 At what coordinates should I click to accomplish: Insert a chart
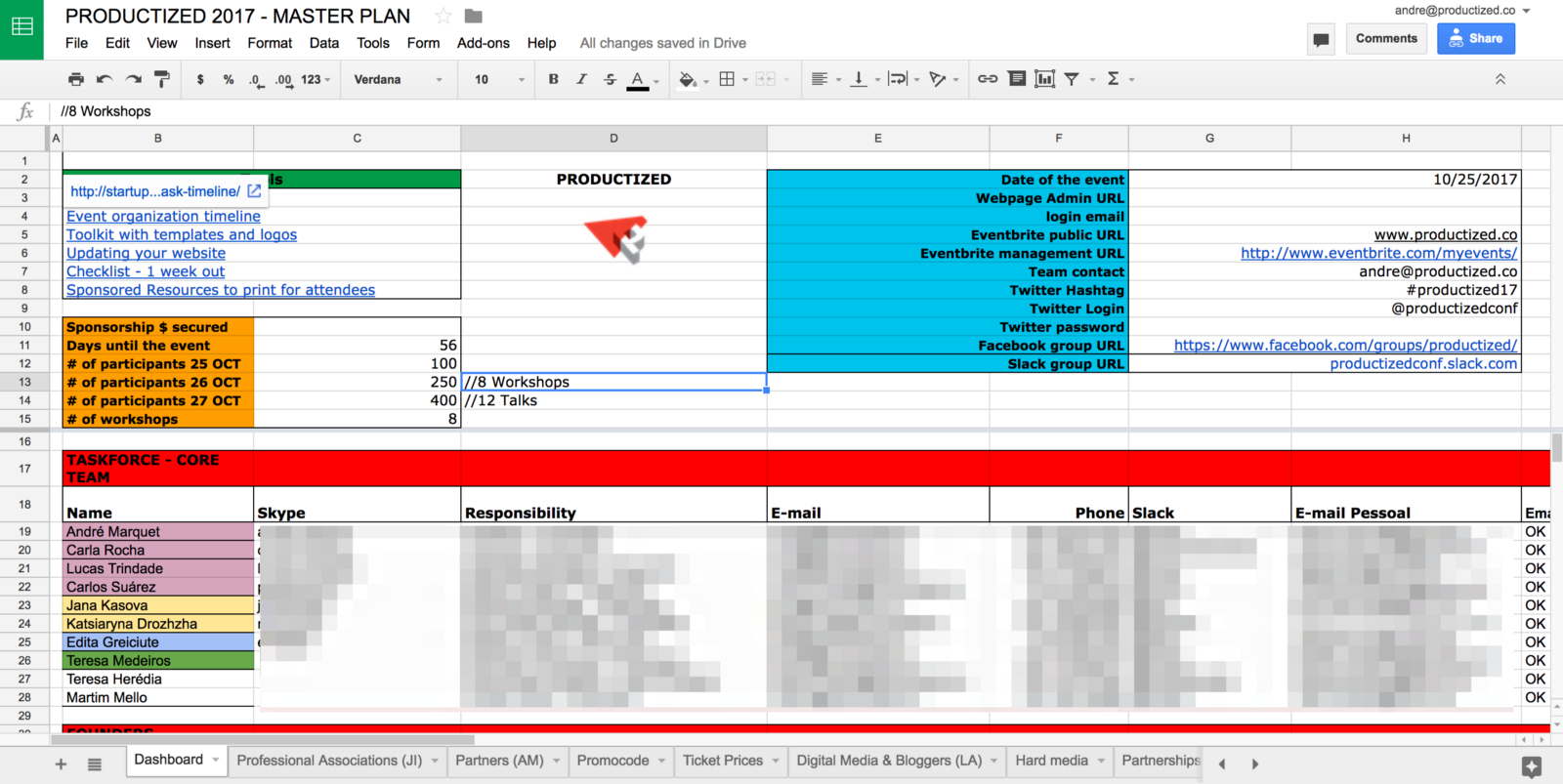tap(1044, 79)
